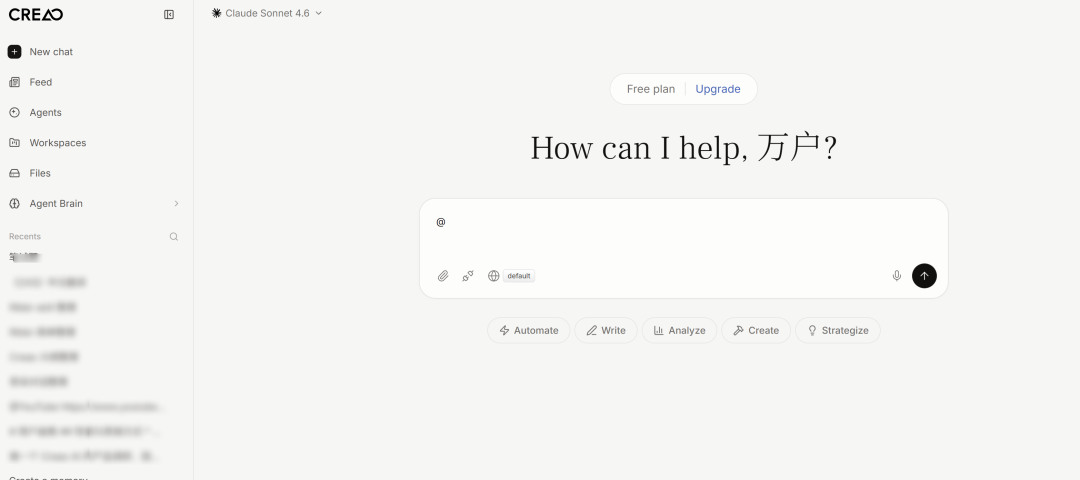Open Workspaces from sidebar
The height and width of the screenshot is (480, 1080).
point(57,143)
